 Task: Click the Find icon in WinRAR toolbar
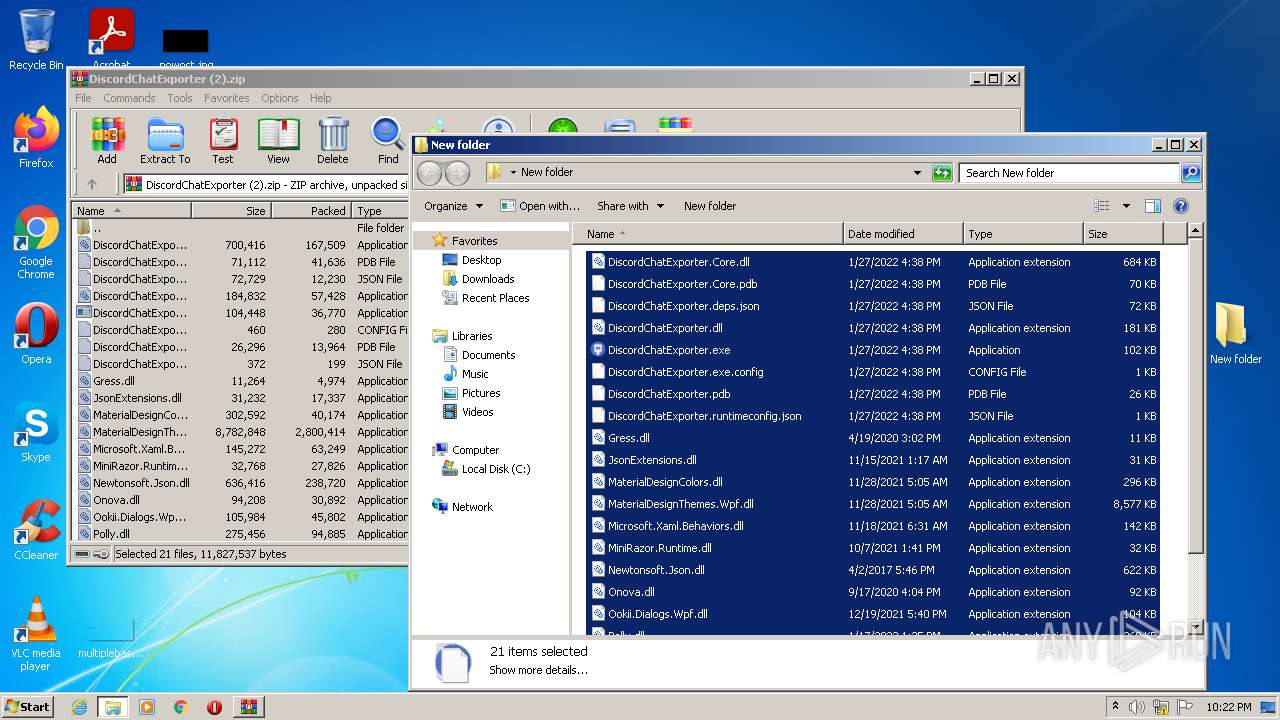tap(388, 141)
